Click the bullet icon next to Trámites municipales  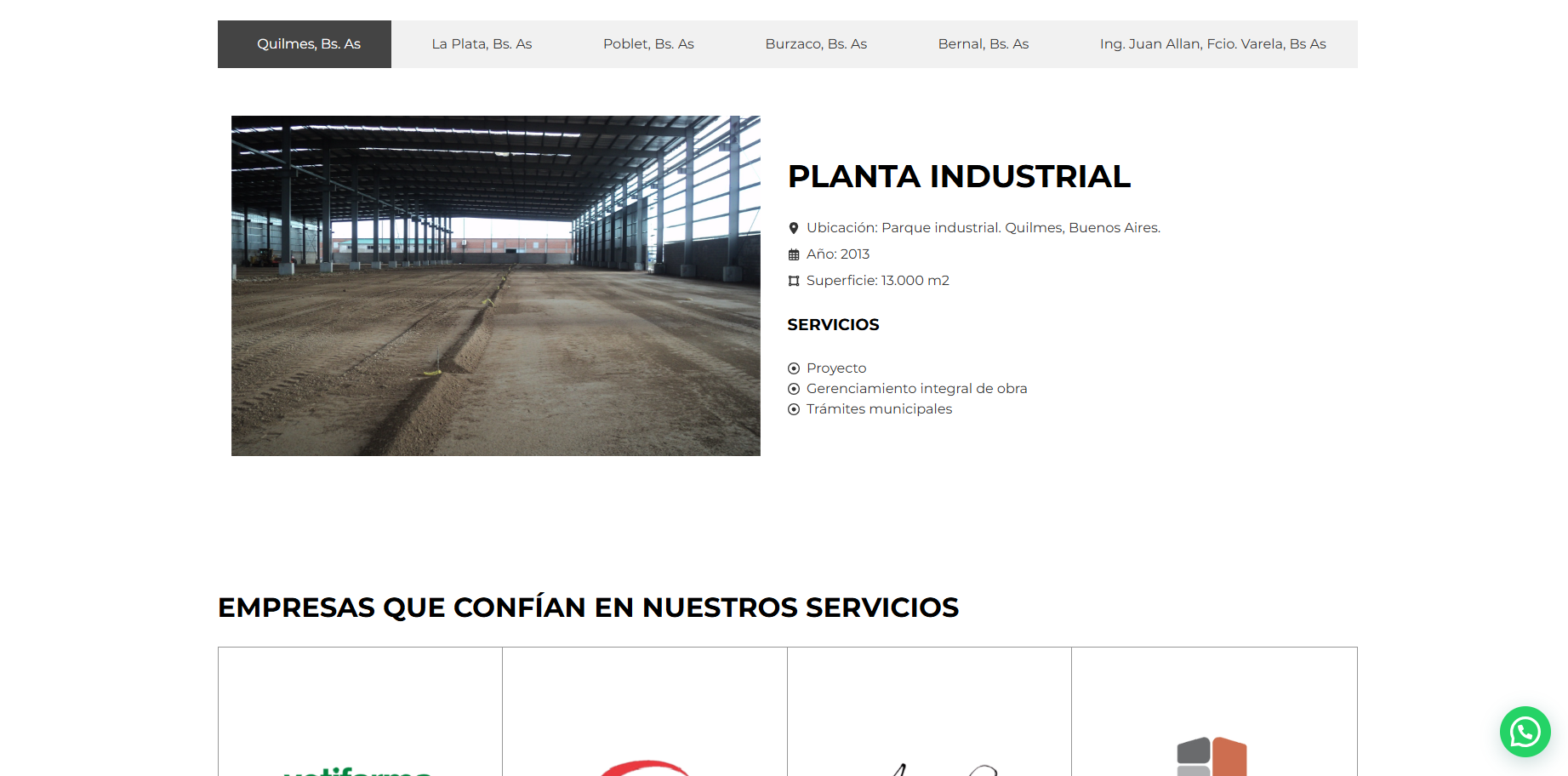pyautogui.click(x=794, y=409)
